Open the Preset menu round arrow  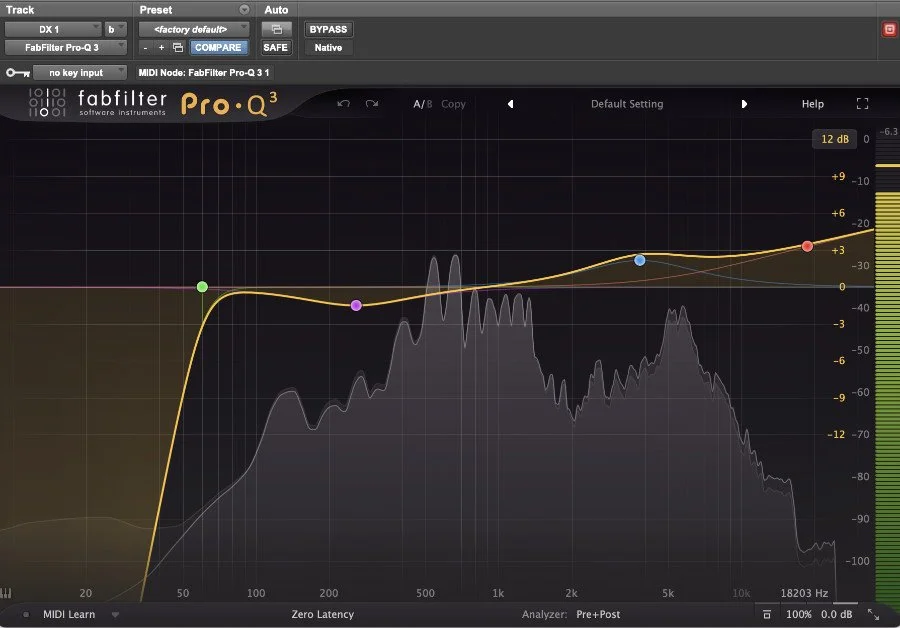(x=245, y=10)
